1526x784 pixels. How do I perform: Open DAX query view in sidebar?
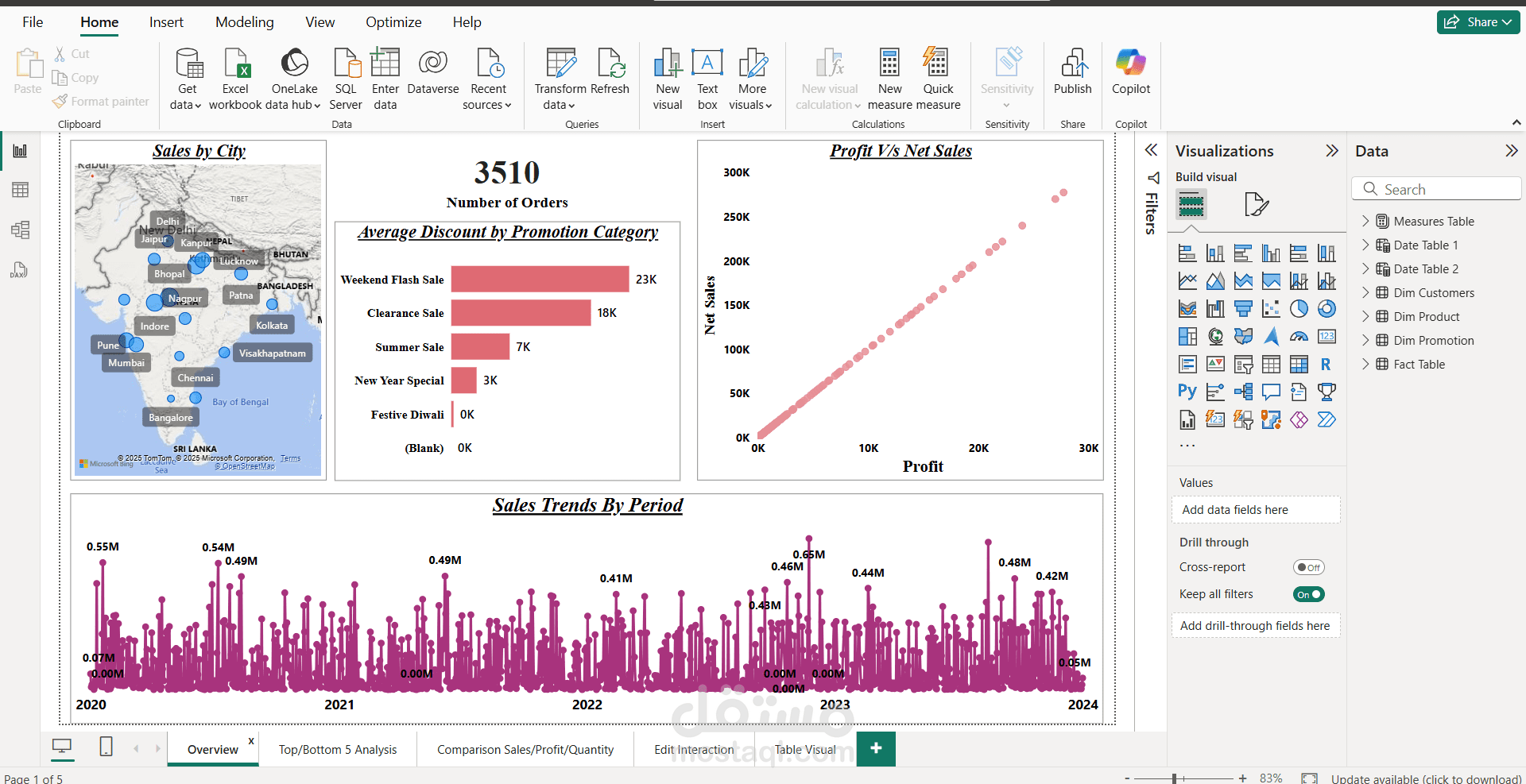pos(20,270)
